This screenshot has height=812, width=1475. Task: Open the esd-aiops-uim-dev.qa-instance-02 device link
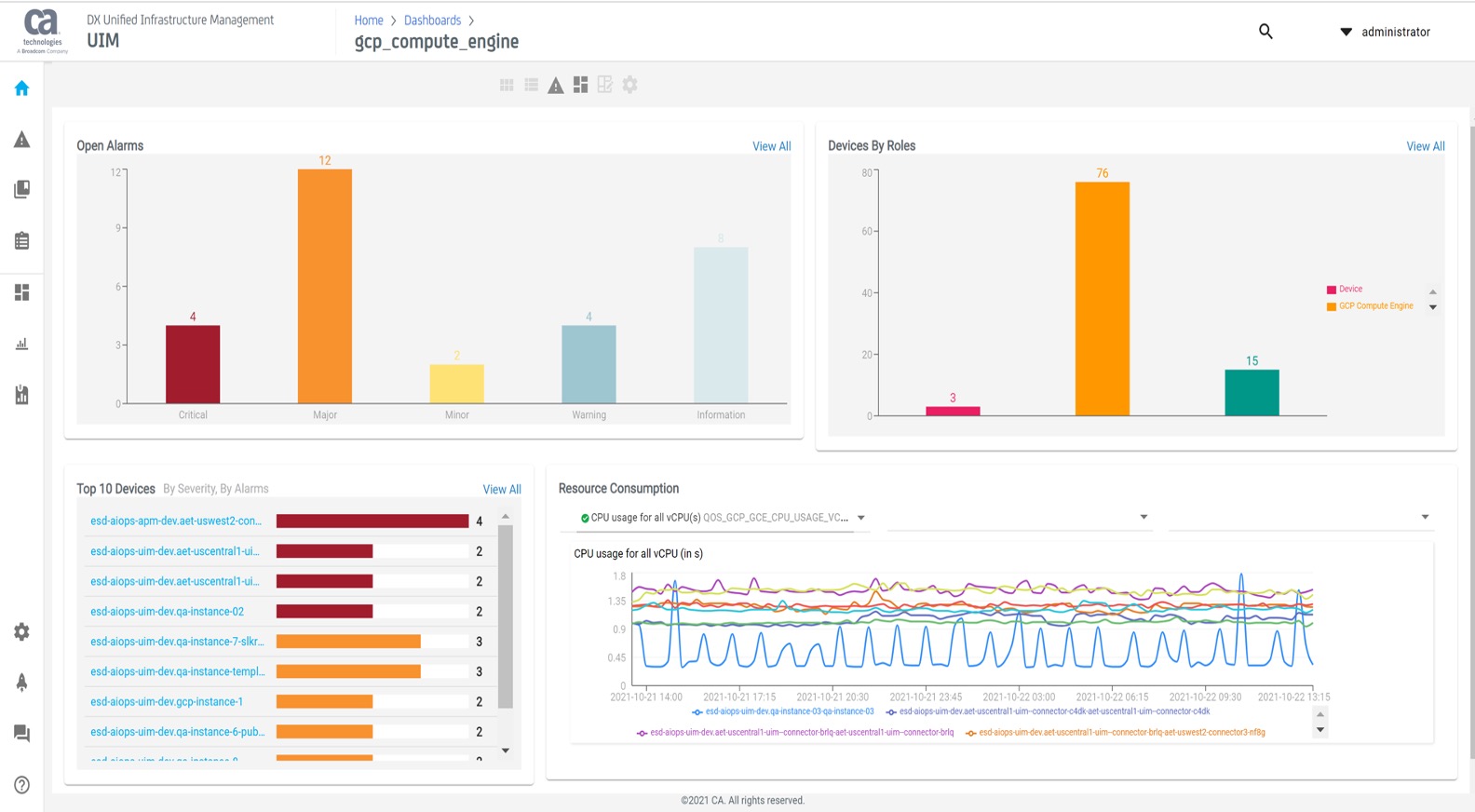pyautogui.click(x=167, y=612)
